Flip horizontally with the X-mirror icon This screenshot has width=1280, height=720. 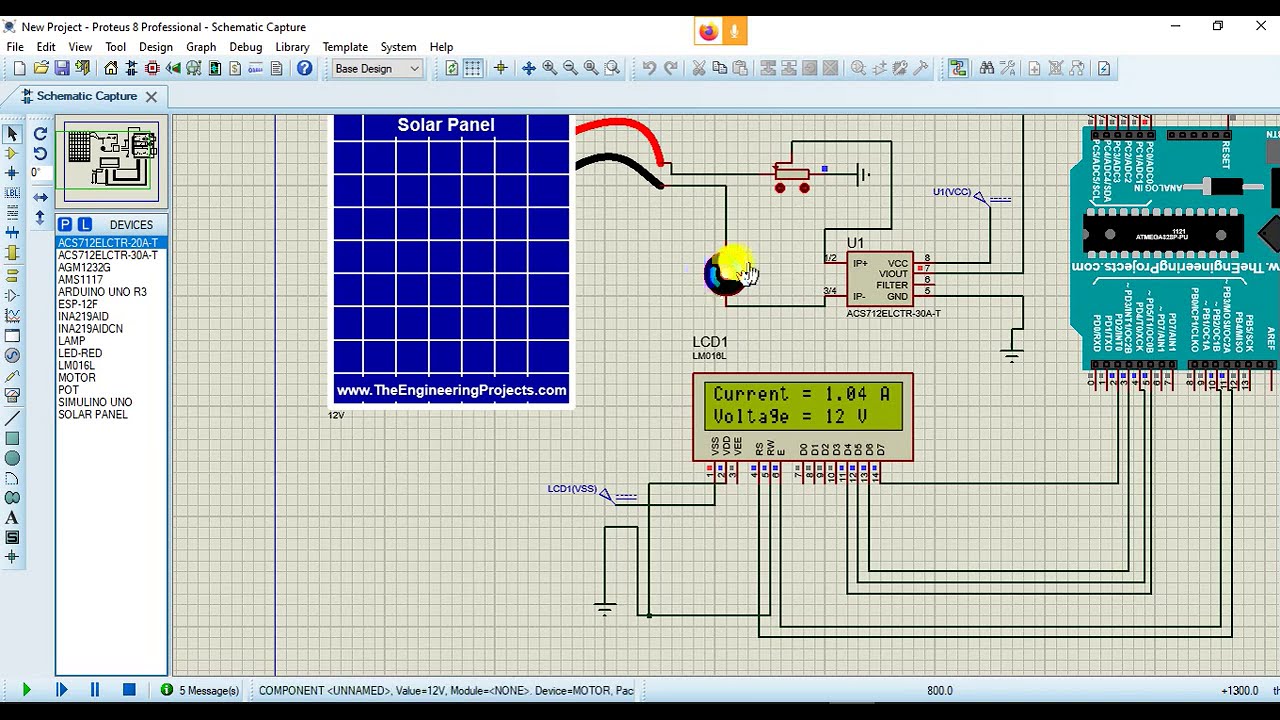(x=40, y=197)
